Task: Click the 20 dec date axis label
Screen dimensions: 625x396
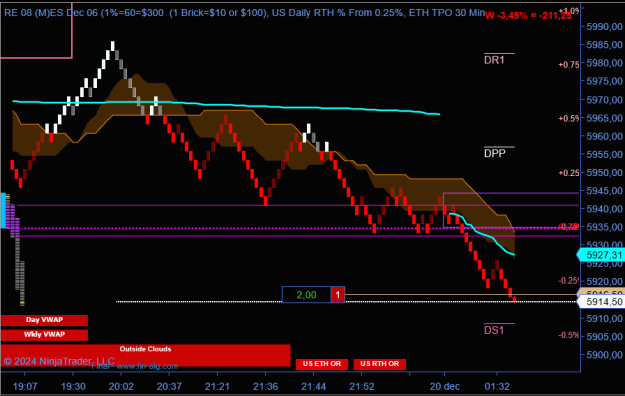Action: click(x=444, y=386)
